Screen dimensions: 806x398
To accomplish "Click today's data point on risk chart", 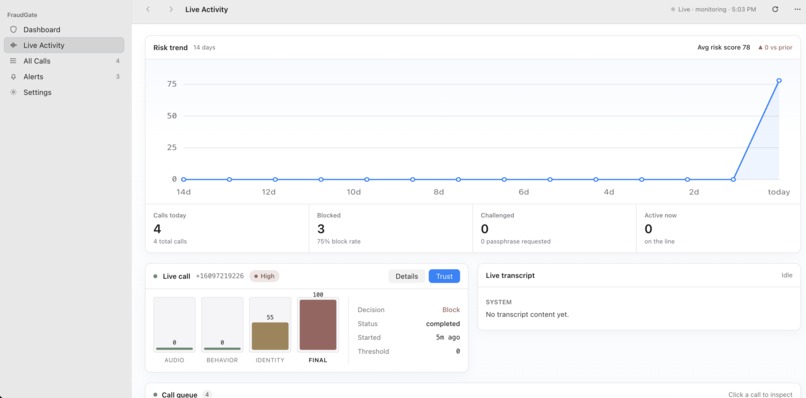I will (779, 81).
